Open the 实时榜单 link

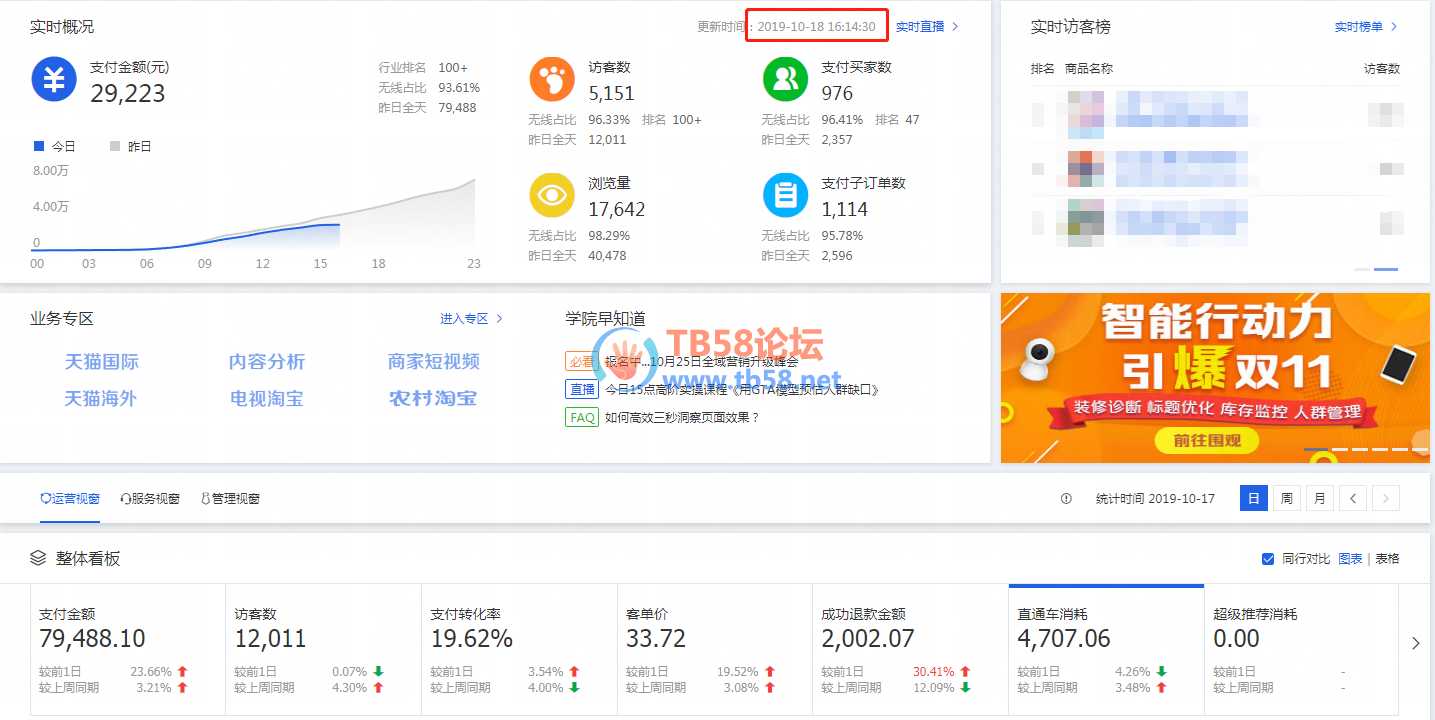point(1366,27)
